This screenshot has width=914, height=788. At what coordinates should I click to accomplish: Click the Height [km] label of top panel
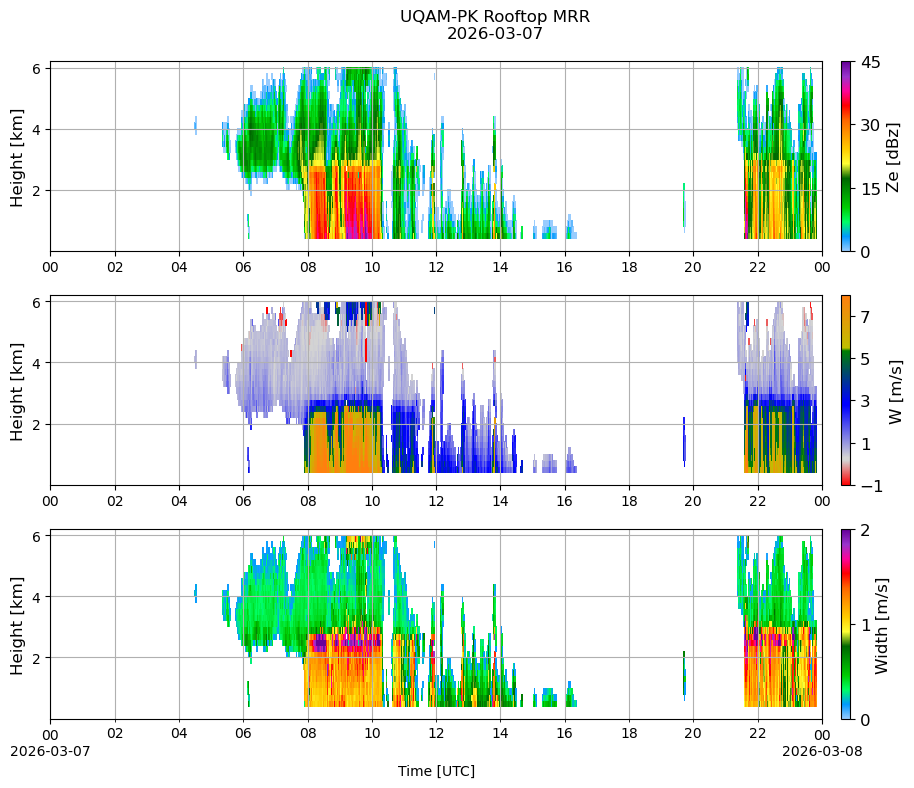16,157
